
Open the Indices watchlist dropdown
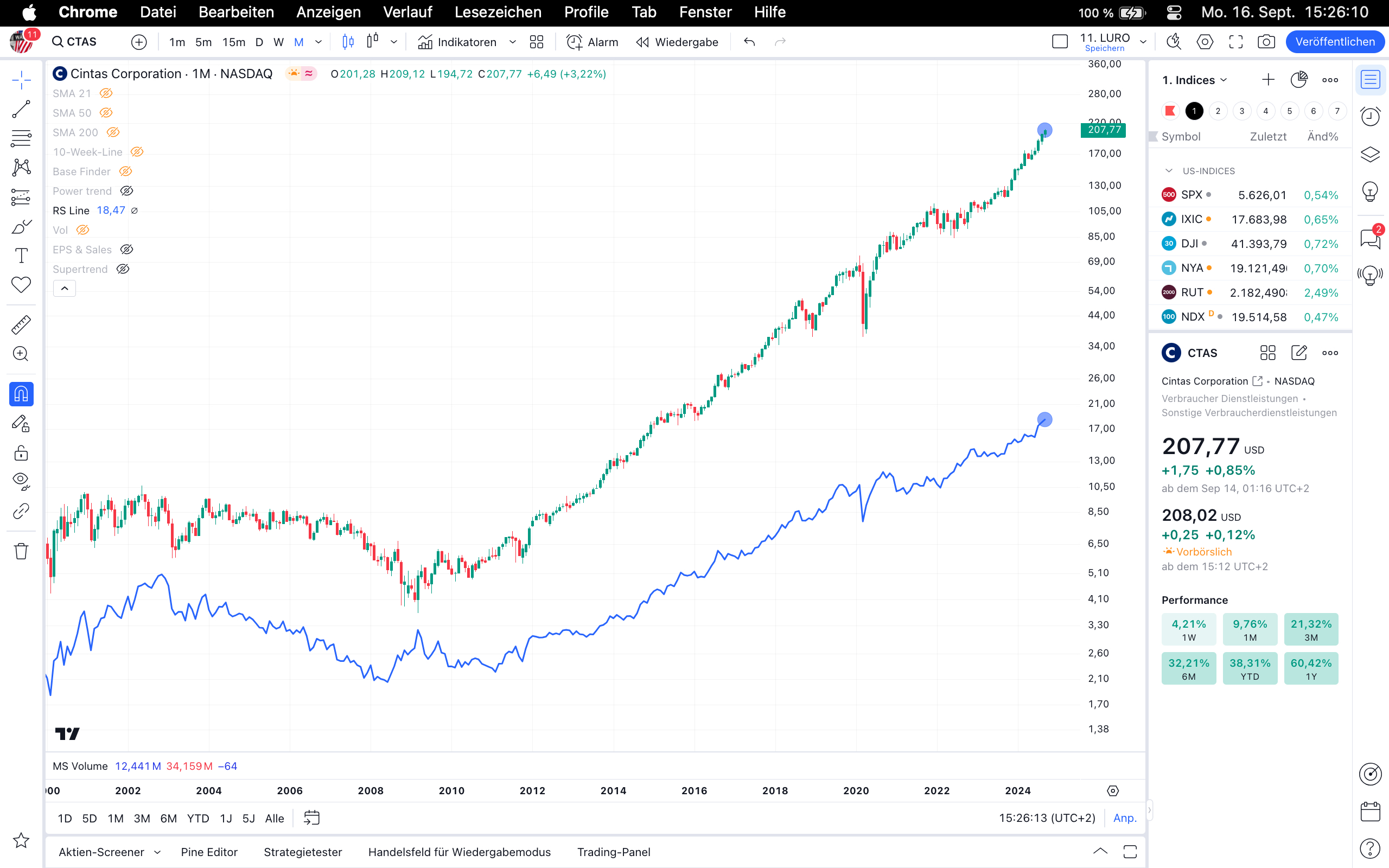(1195, 80)
